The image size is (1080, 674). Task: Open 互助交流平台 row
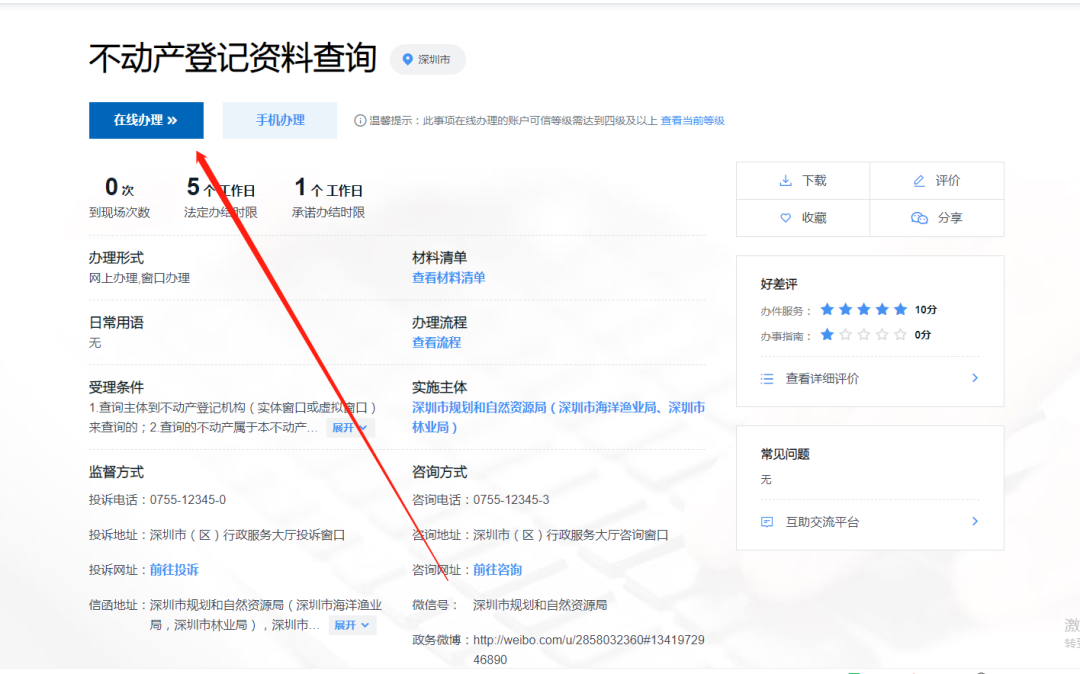tap(870, 522)
